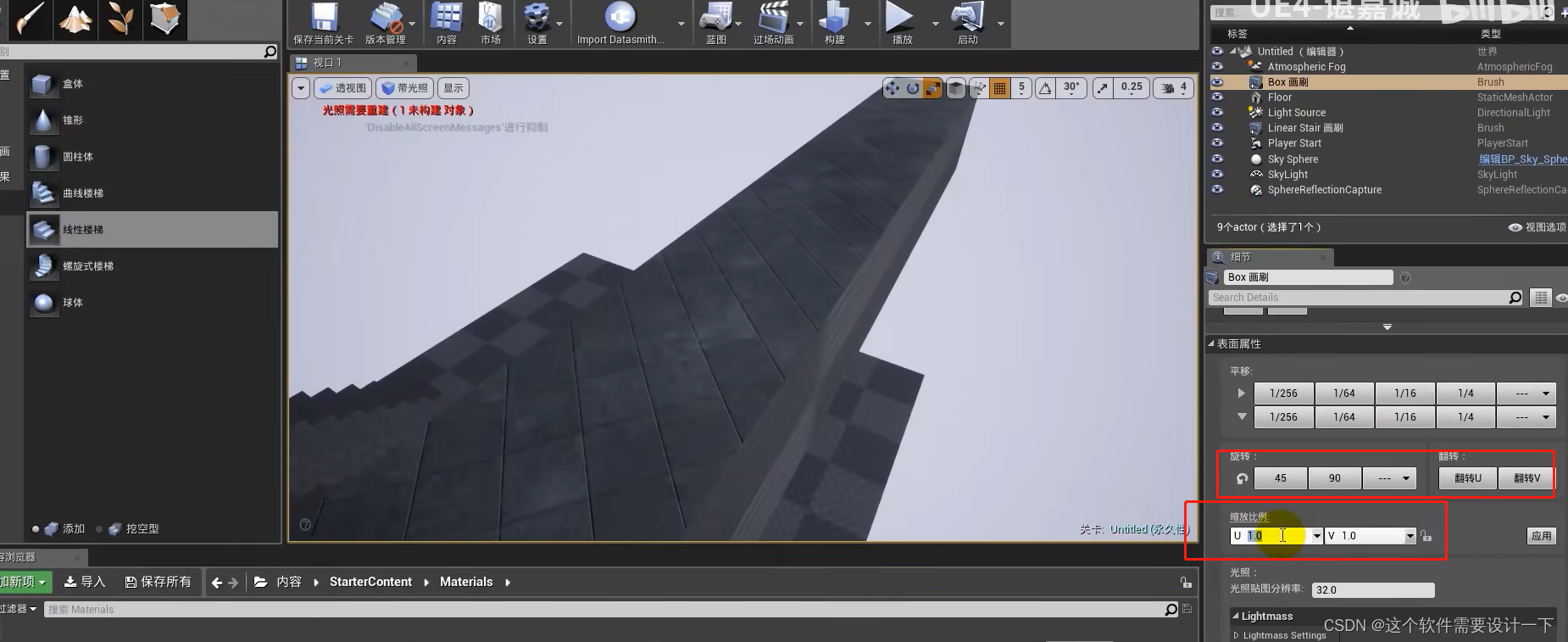Select Player Start in the outliner
Viewport: 1568px width, 642px height.
tap(1294, 143)
